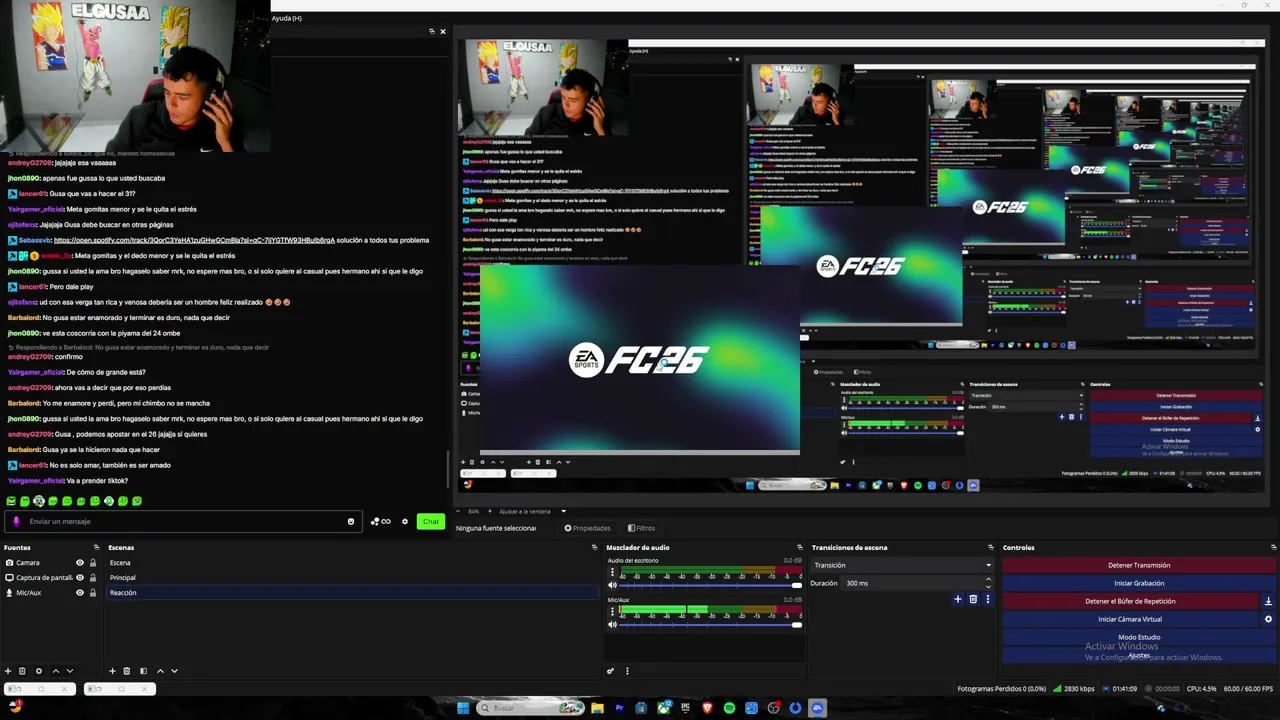The height and width of the screenshot is (720, 1280).
Task: Move source down in Fuentes list
Action: click(70, 671)
